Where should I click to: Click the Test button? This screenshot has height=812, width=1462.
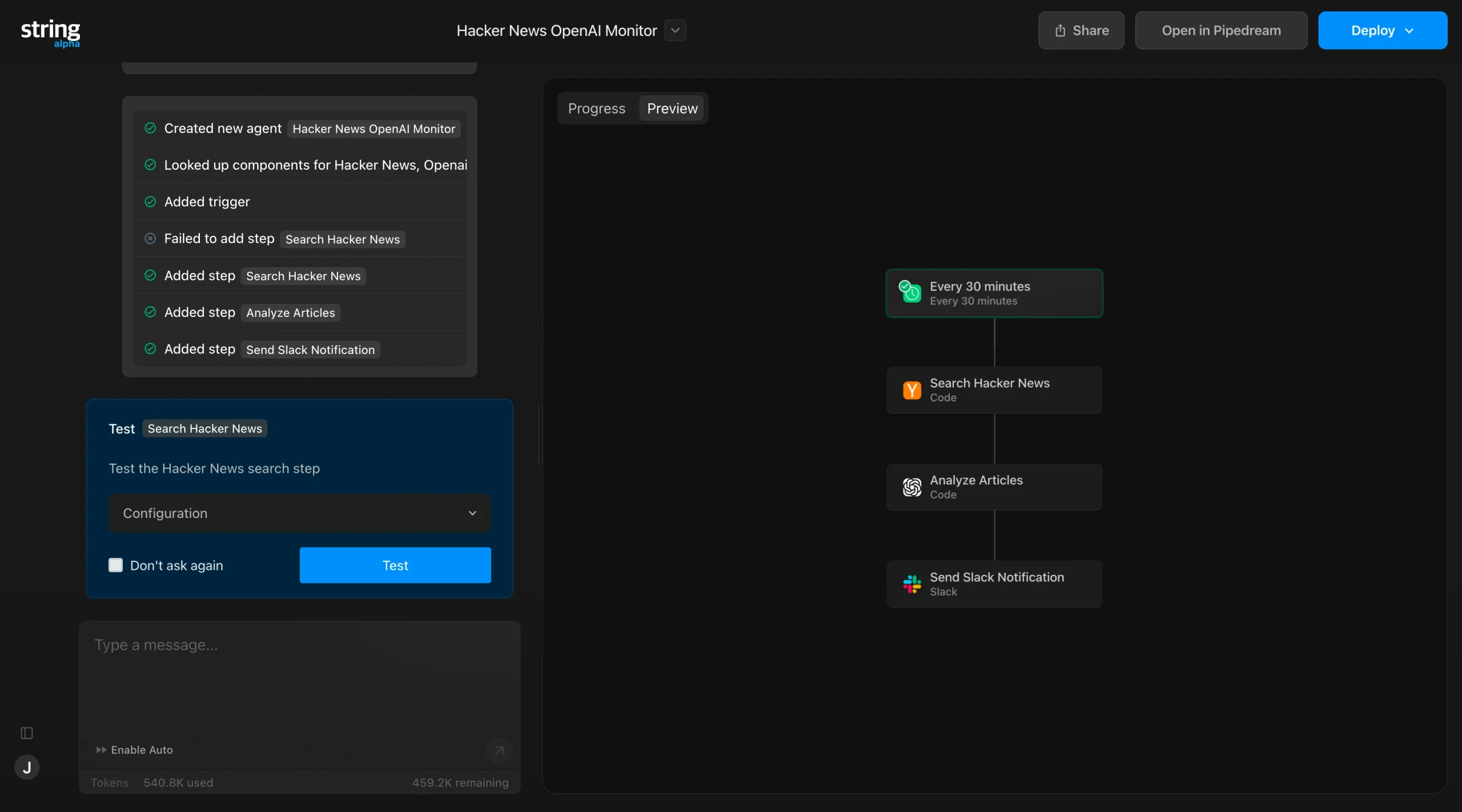click(395, 565)
